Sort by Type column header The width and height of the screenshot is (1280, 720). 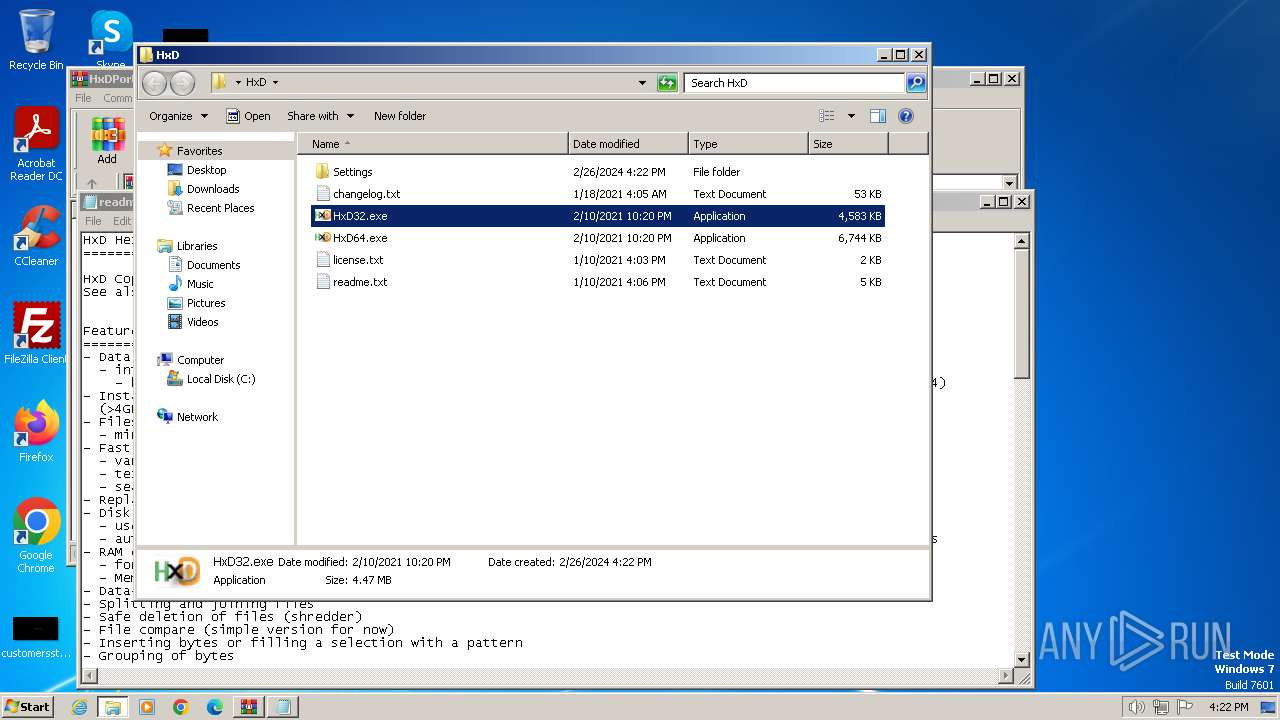748,144
